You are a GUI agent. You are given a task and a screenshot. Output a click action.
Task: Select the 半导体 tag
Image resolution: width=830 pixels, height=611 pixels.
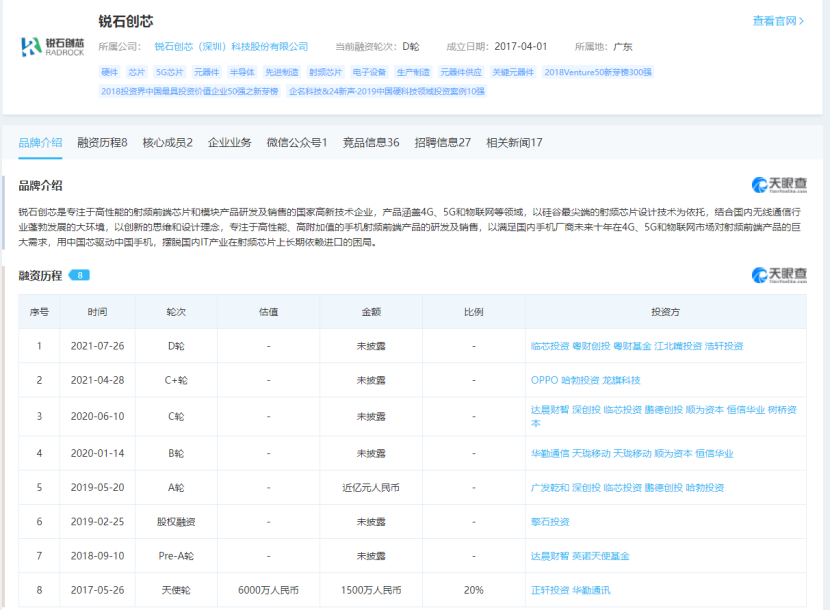[242, 72]
